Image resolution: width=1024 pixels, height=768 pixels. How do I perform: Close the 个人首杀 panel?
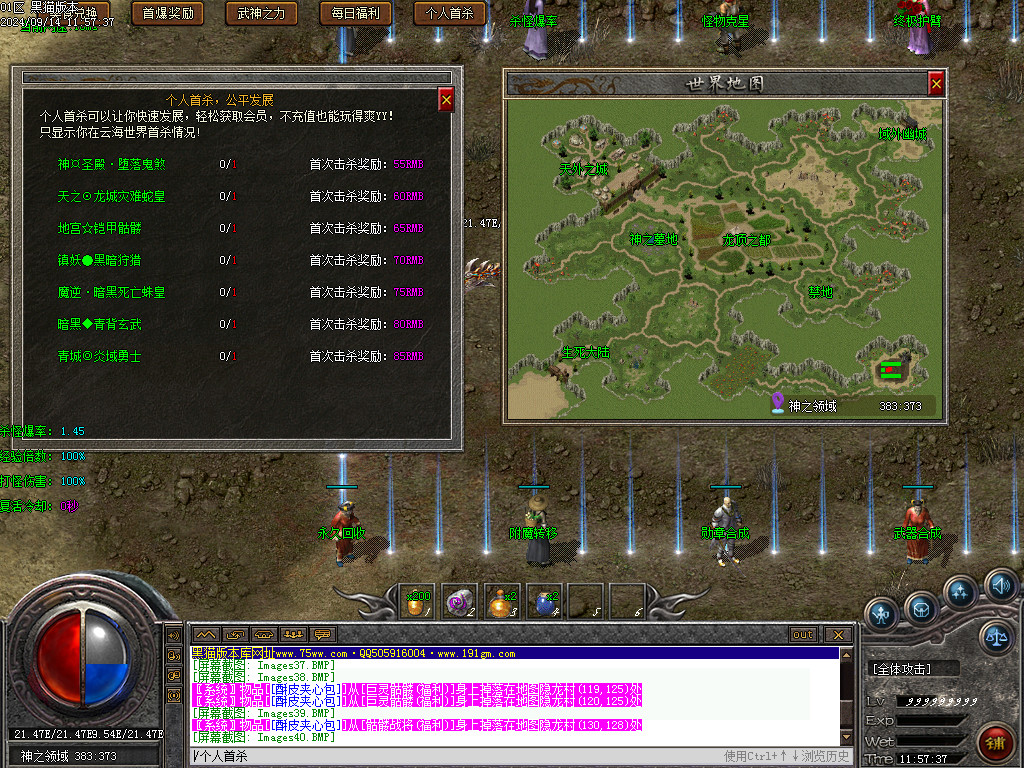[446, 100]
